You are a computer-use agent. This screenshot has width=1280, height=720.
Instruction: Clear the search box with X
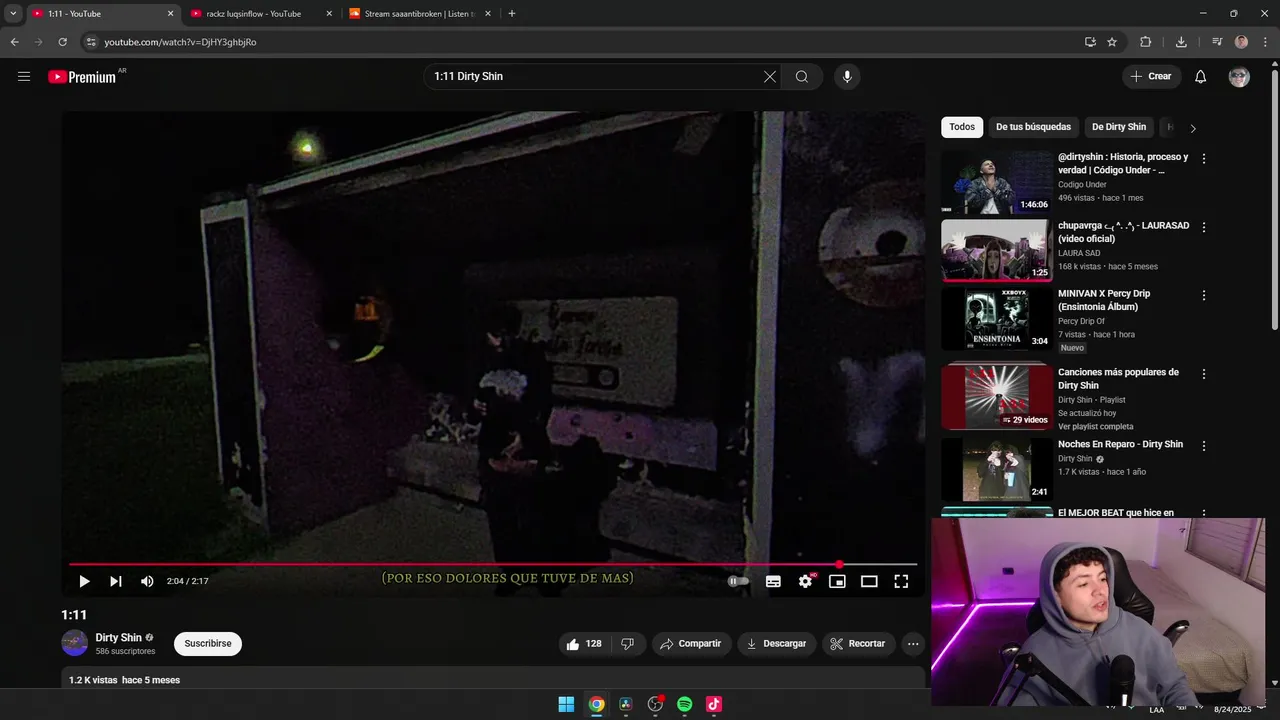(x=770, y=76)
